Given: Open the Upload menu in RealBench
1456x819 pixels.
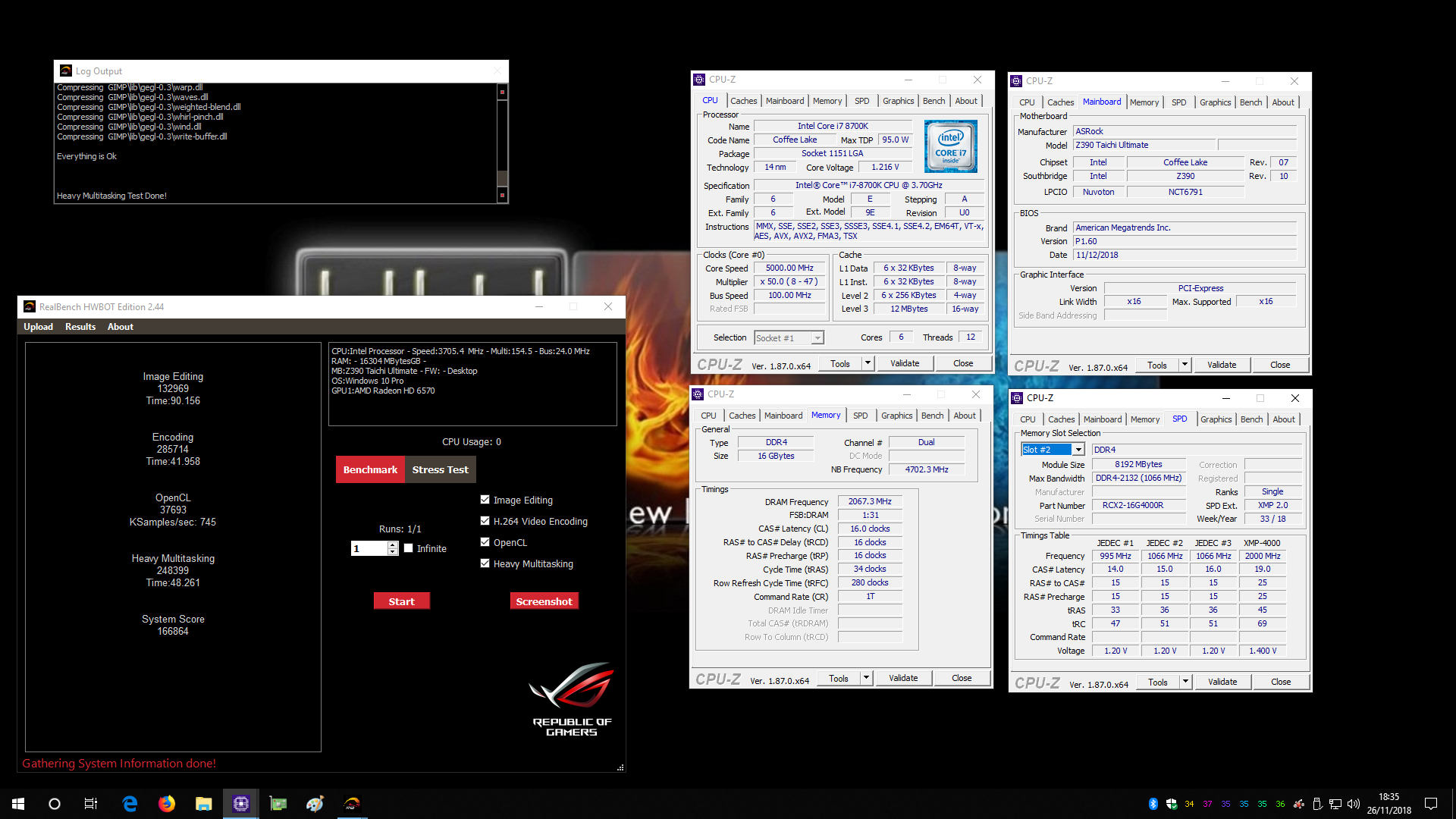Looking at the screenshot, I should pyautogui.click(x=38, y=327).
